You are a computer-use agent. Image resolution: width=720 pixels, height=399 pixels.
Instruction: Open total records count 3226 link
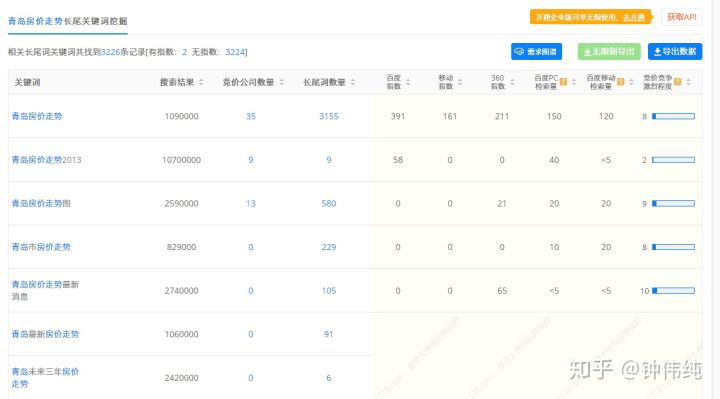110,52
